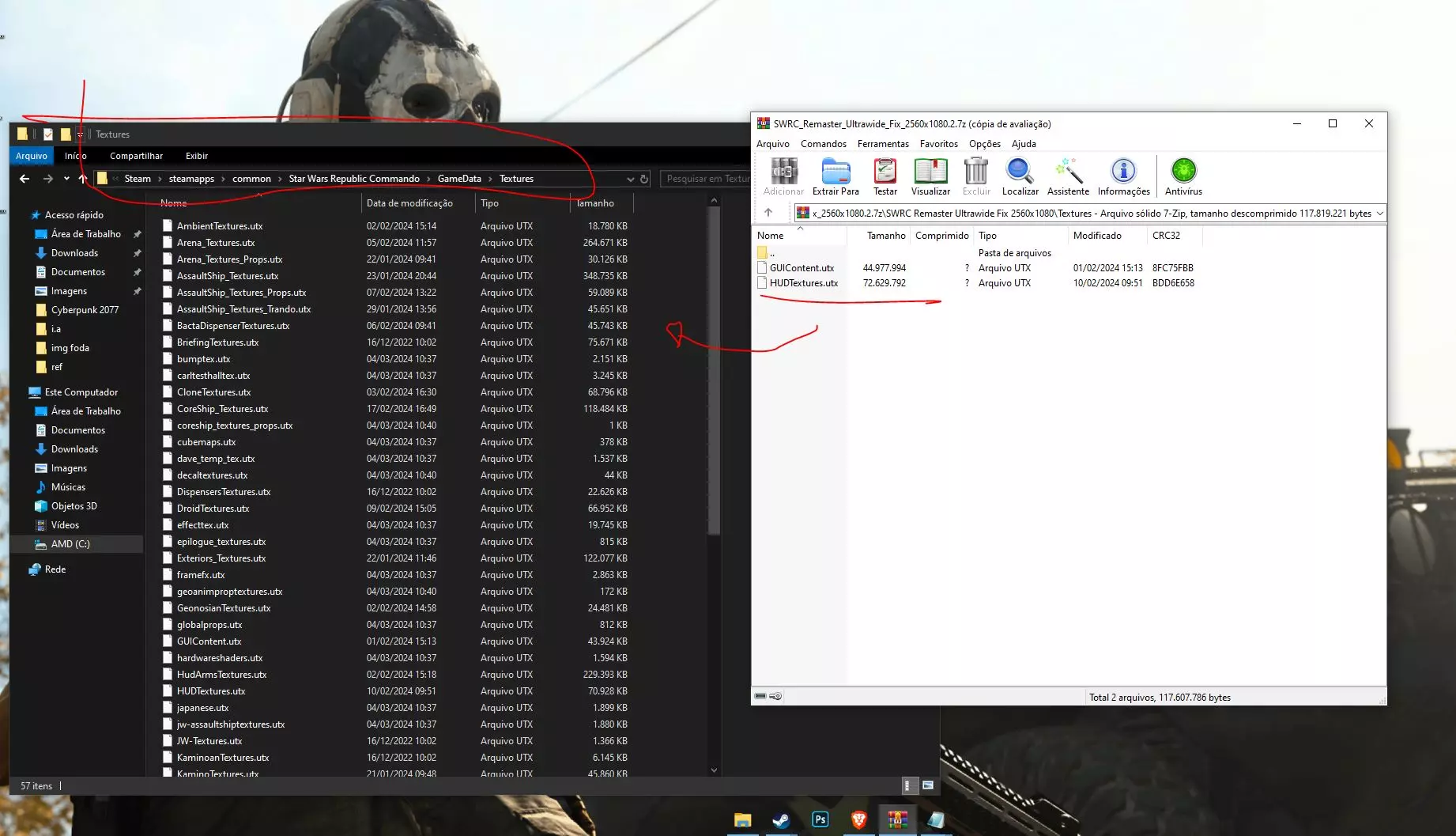Open the Arquivo tab in Explorer
The image size is (1456, 836).
coord(32,156)
